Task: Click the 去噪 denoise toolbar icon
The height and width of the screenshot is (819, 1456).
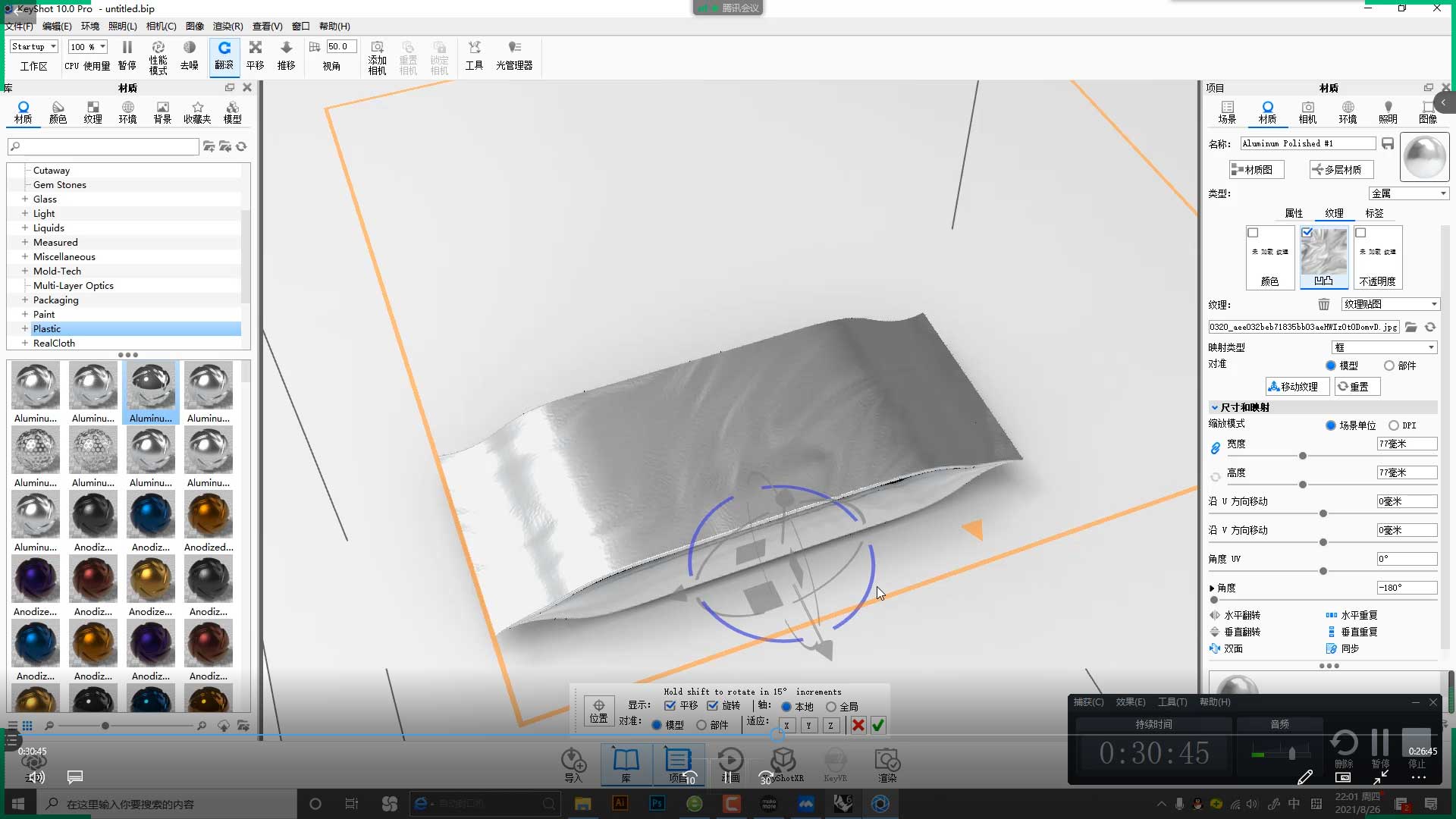Action: [x=189, y=55]
